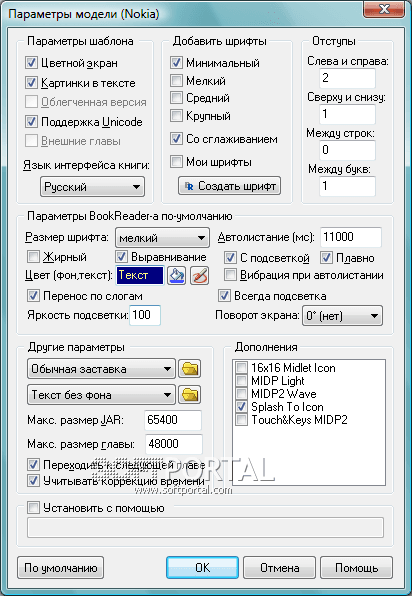Toggle Учитывать коррекцию времени checkbox
The height and width of the screenshot is (596, 412).
(33, 481)
